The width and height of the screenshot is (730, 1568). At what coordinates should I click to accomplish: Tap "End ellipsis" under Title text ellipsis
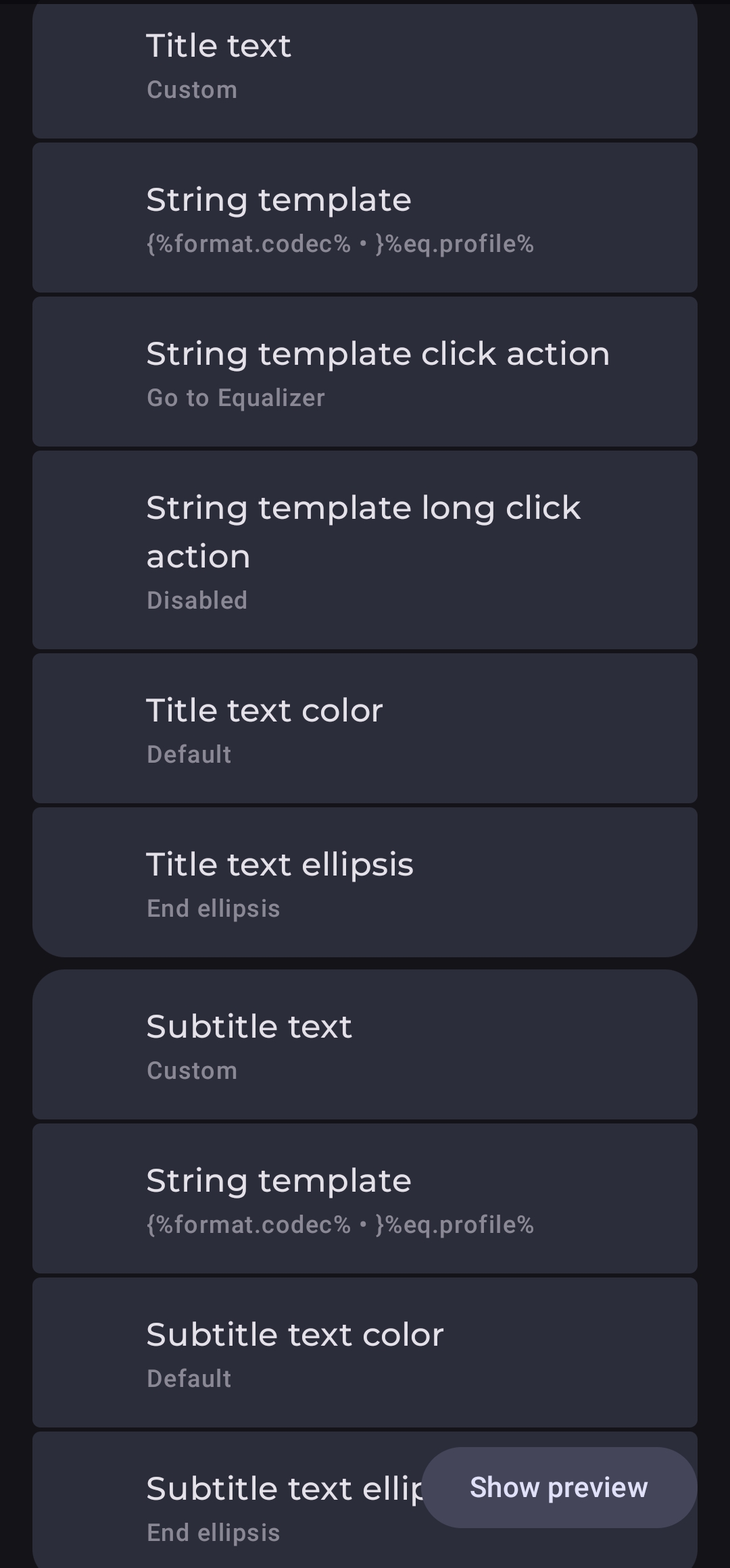[214, 909]
